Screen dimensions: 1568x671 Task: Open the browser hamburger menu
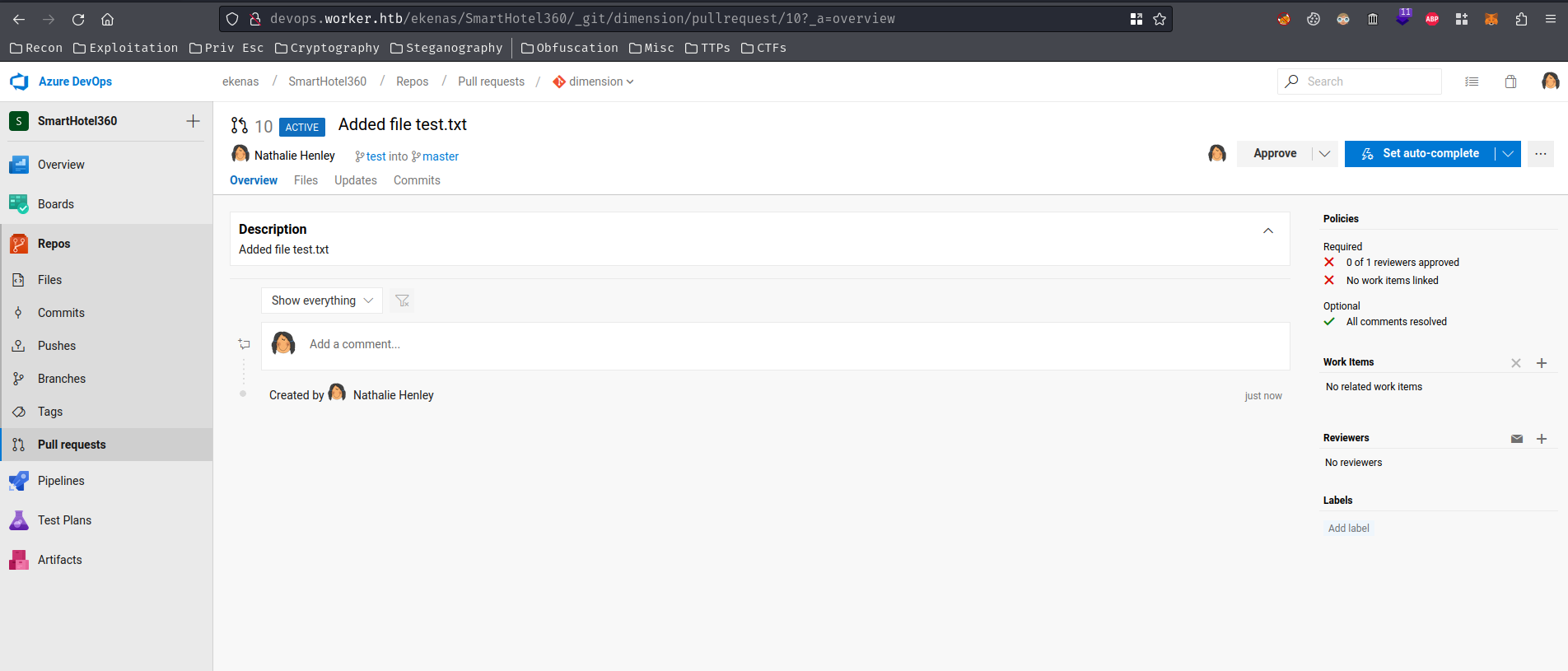point(1550,19)
